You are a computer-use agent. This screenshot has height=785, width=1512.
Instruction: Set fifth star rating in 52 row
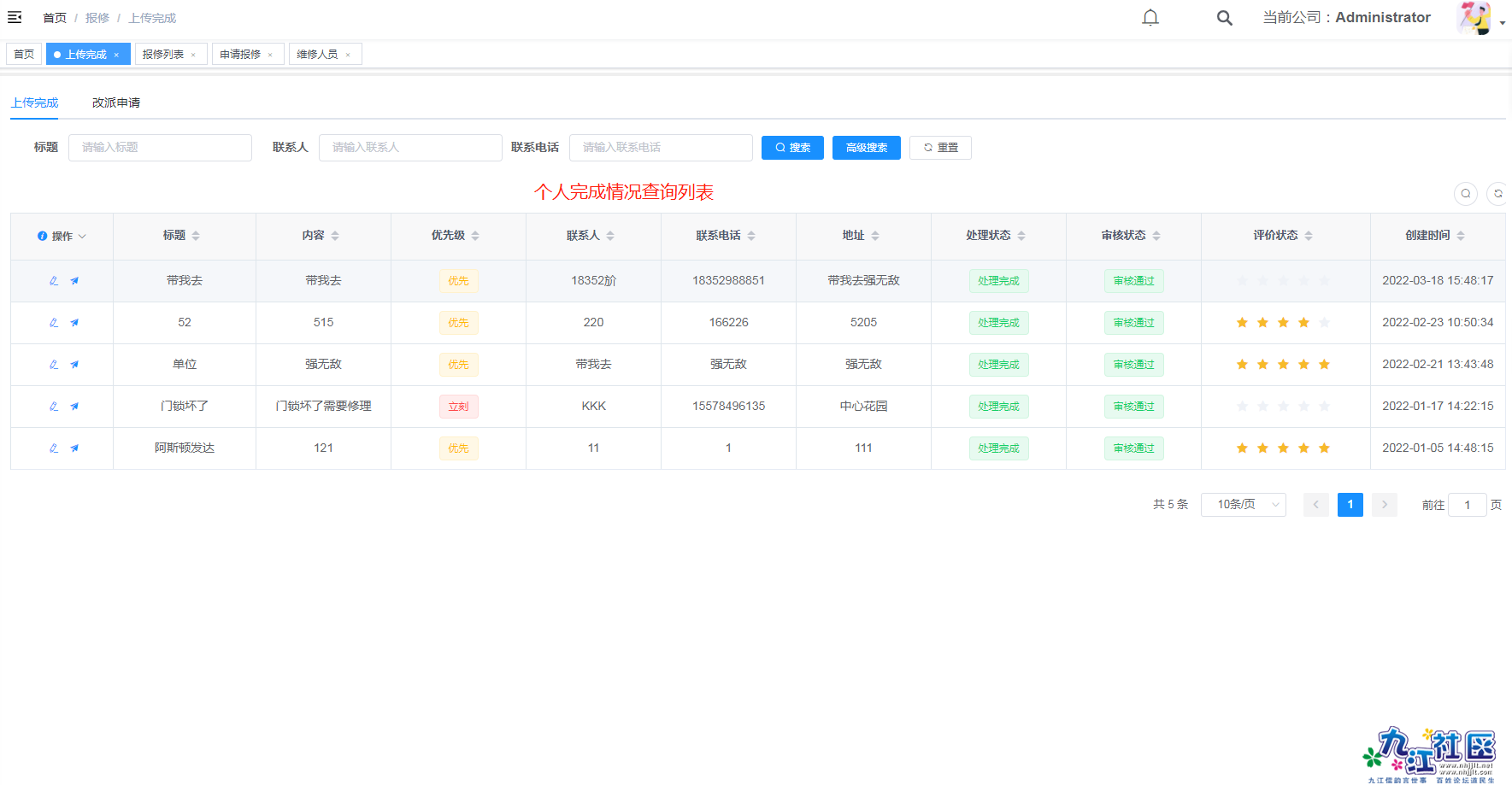point(1324,323)
